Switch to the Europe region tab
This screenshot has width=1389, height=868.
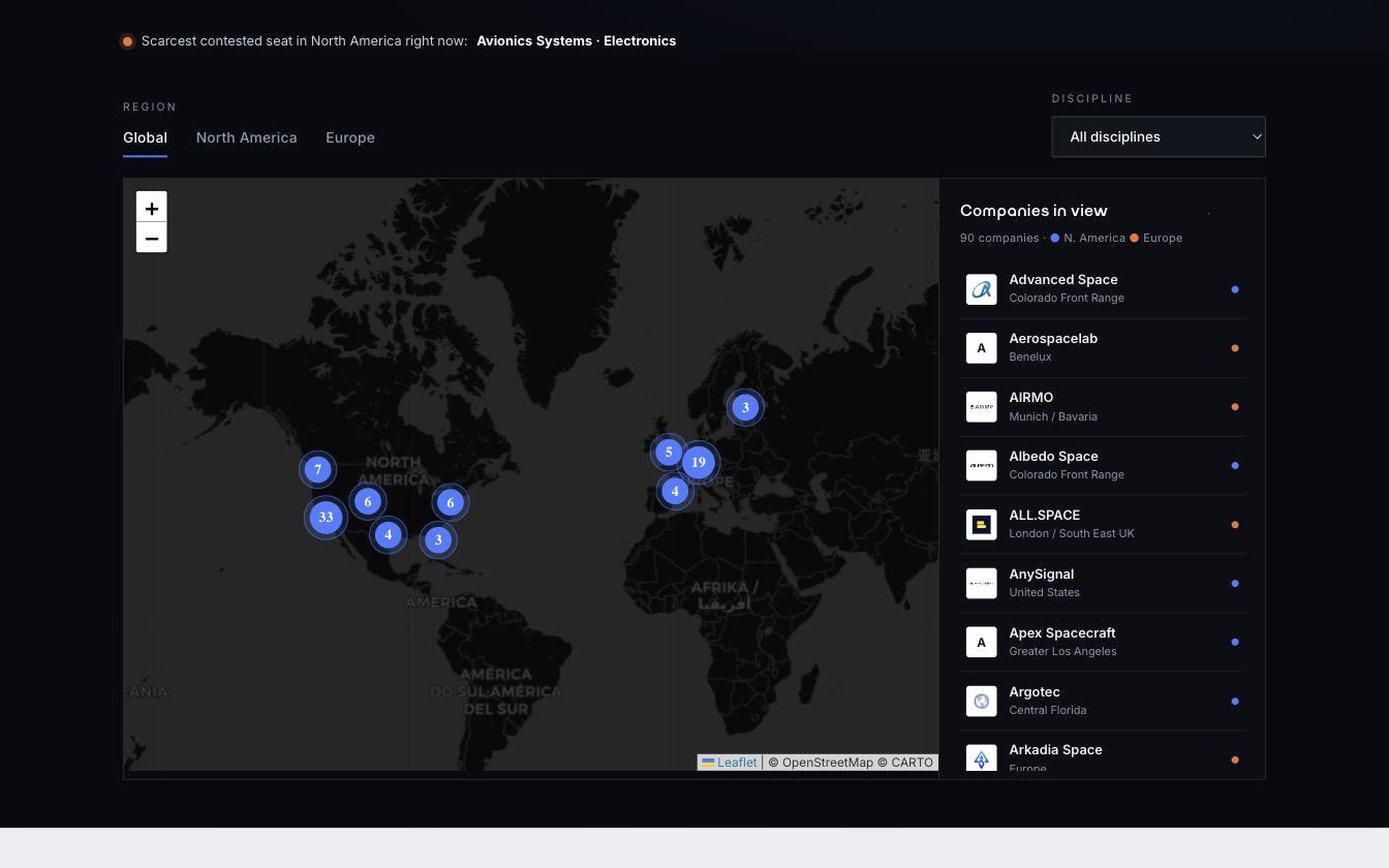click(x=350, y=138)
